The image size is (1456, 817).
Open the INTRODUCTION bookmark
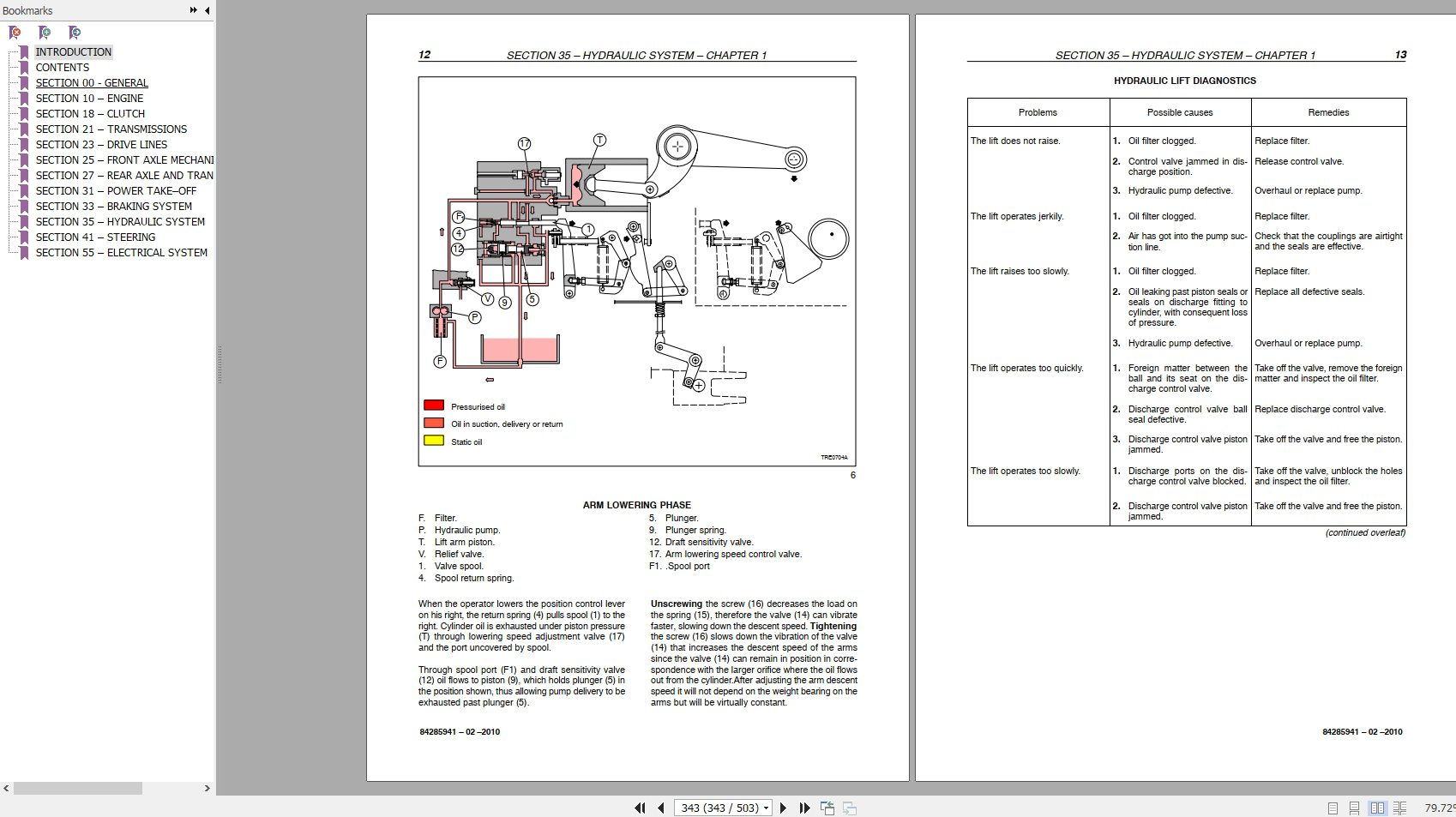pyautogui.click(x=74, y=51)
